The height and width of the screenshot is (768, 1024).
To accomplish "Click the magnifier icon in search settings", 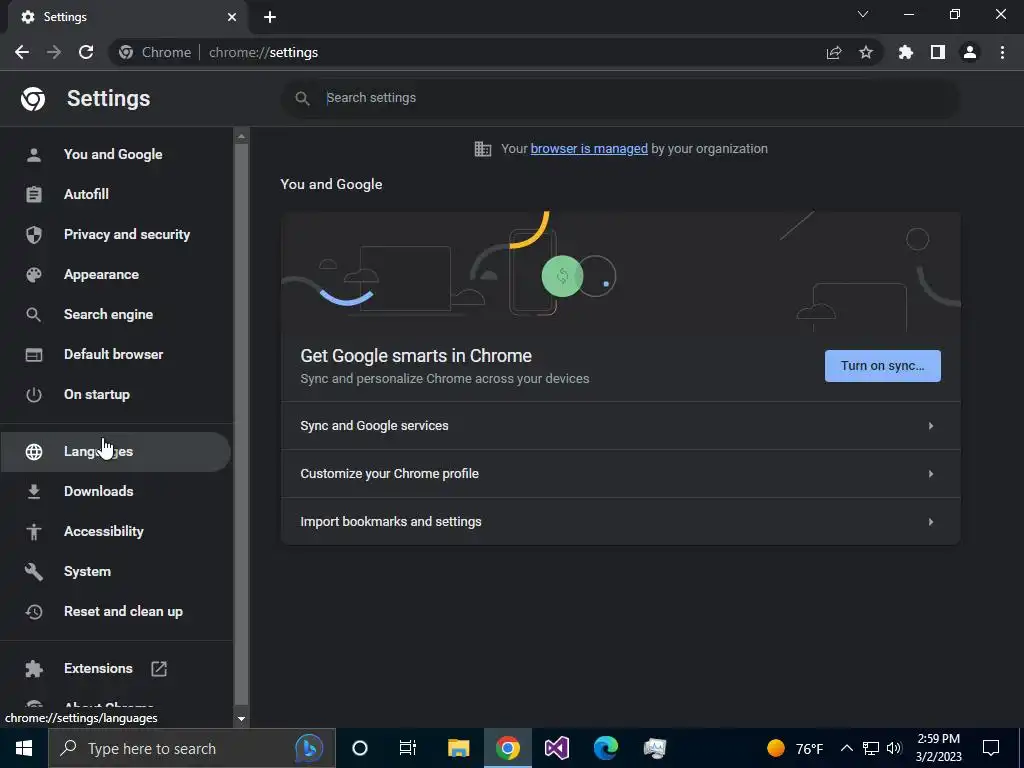I will (302, 98).
